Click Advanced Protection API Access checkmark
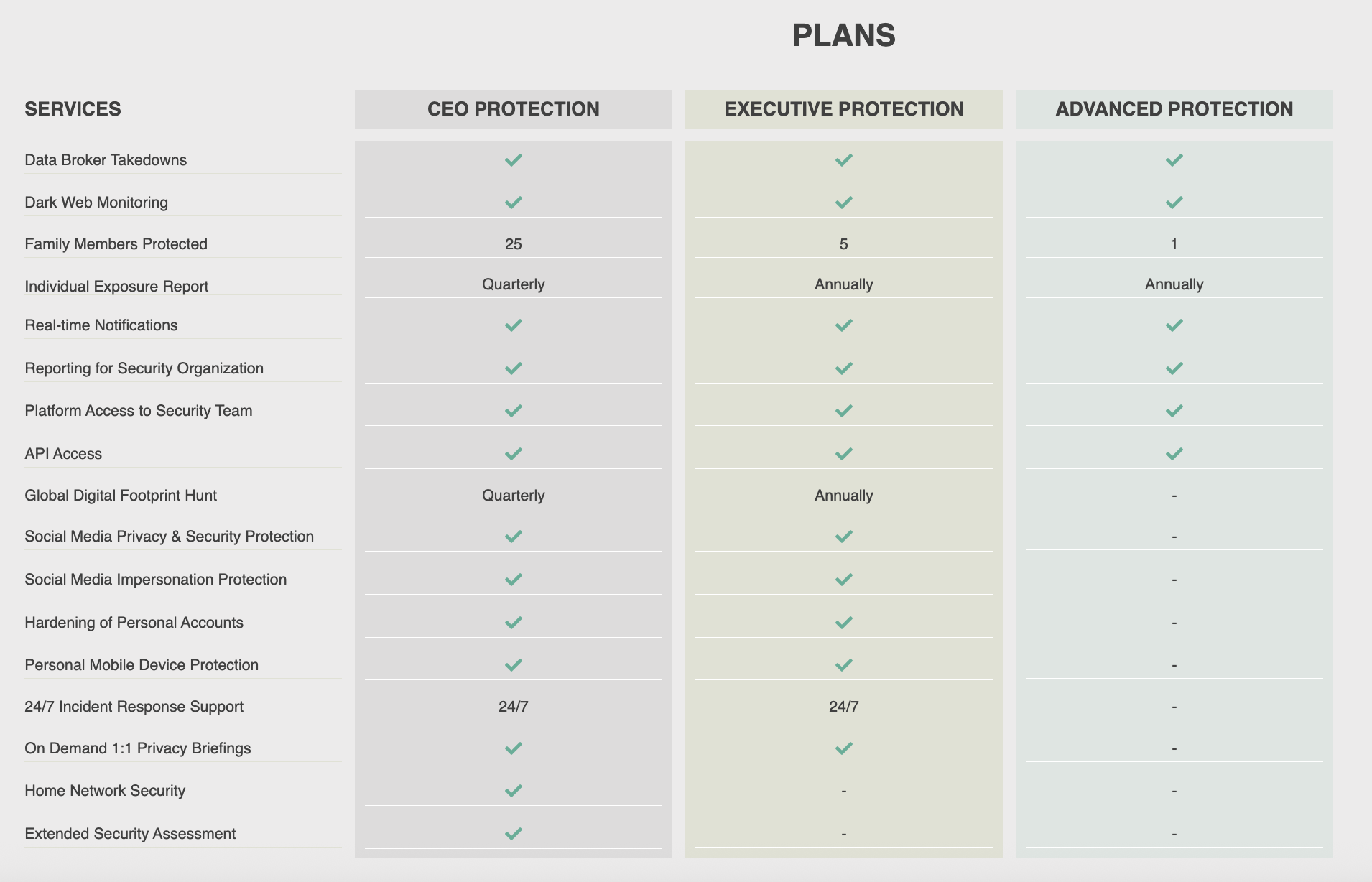The height and width of the screenshot is (882, 1372). click(1174, 454)
